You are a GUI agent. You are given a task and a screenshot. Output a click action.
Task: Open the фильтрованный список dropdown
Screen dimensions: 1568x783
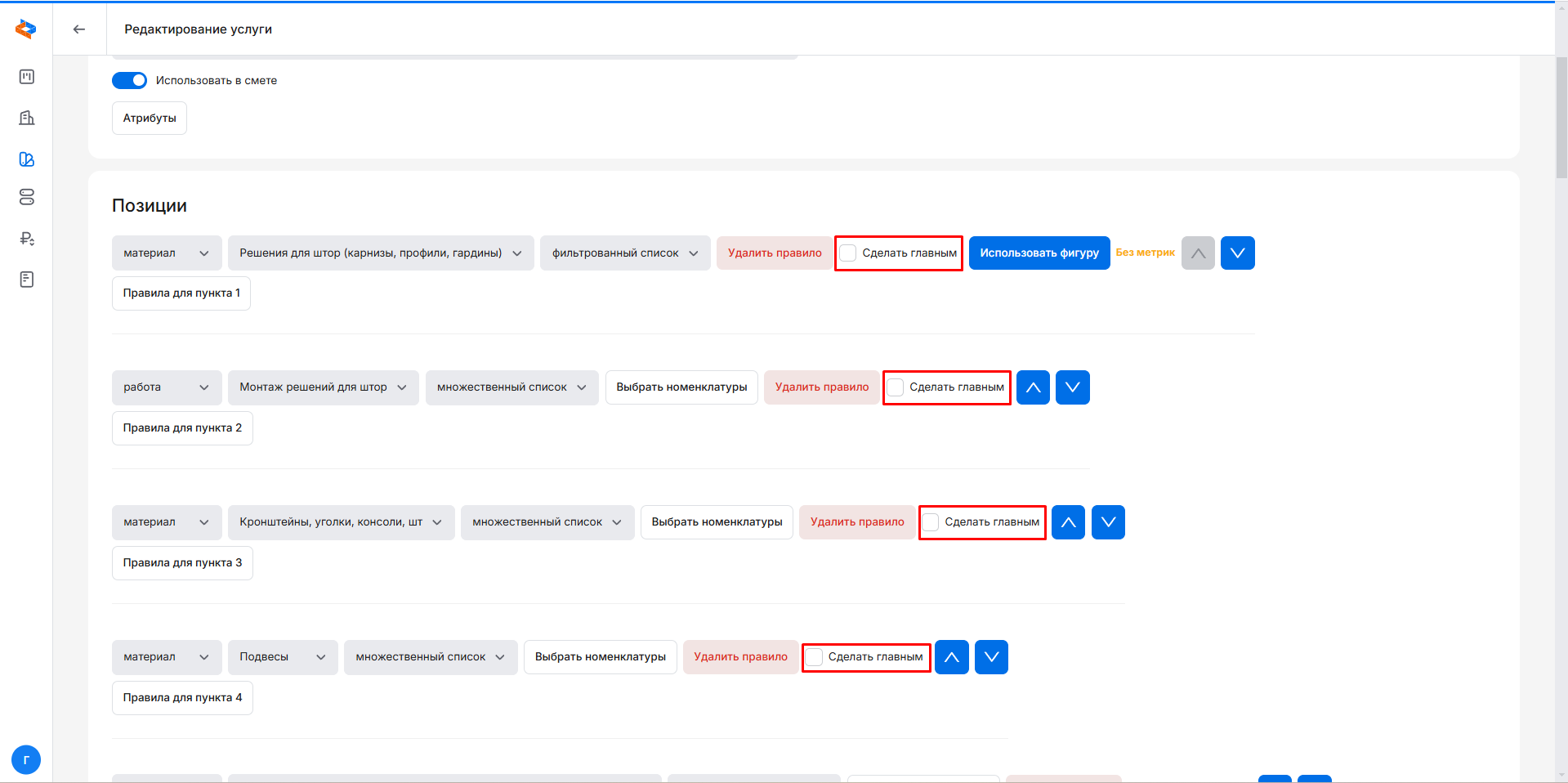click(625, 253)
